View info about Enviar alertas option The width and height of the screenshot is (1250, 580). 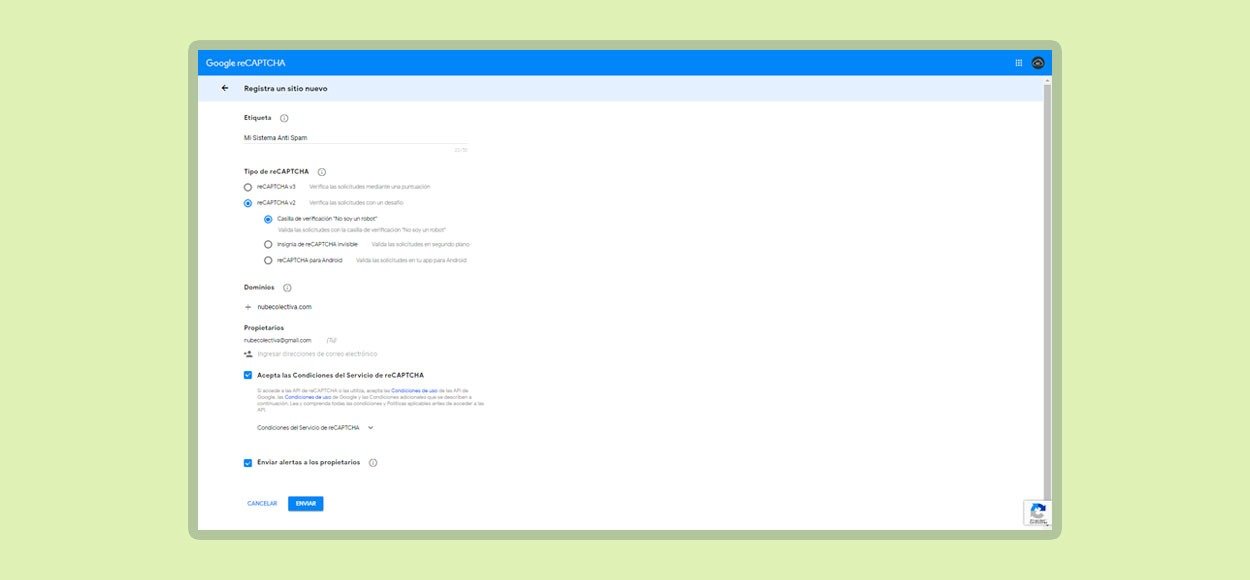point(373,463)
